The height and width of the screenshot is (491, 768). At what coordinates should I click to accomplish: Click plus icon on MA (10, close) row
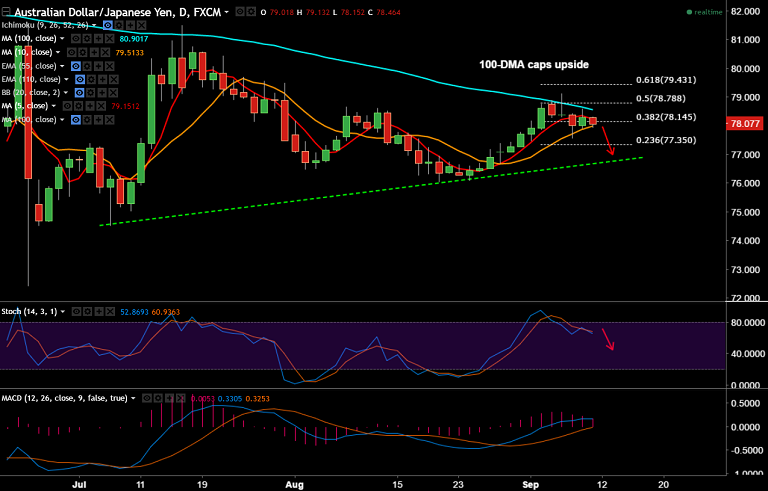point(95,52)
